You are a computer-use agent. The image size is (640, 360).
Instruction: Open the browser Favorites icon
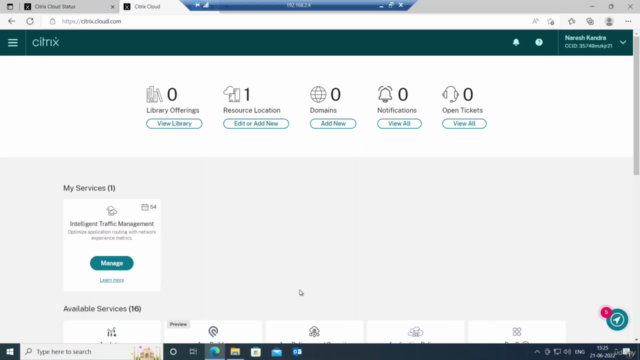(571, 21)
